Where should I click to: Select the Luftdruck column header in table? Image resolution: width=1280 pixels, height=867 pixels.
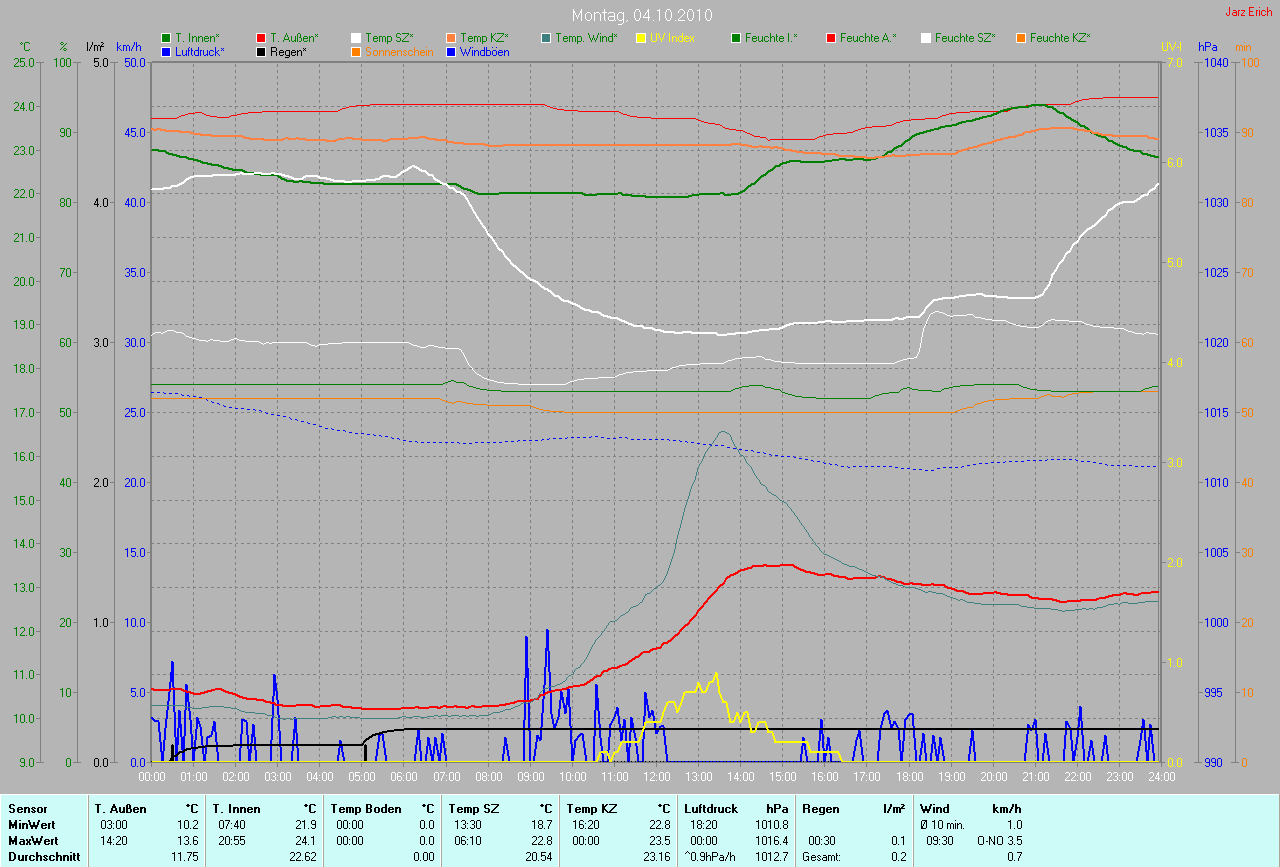pyautogui.click(x=711, y=808)
